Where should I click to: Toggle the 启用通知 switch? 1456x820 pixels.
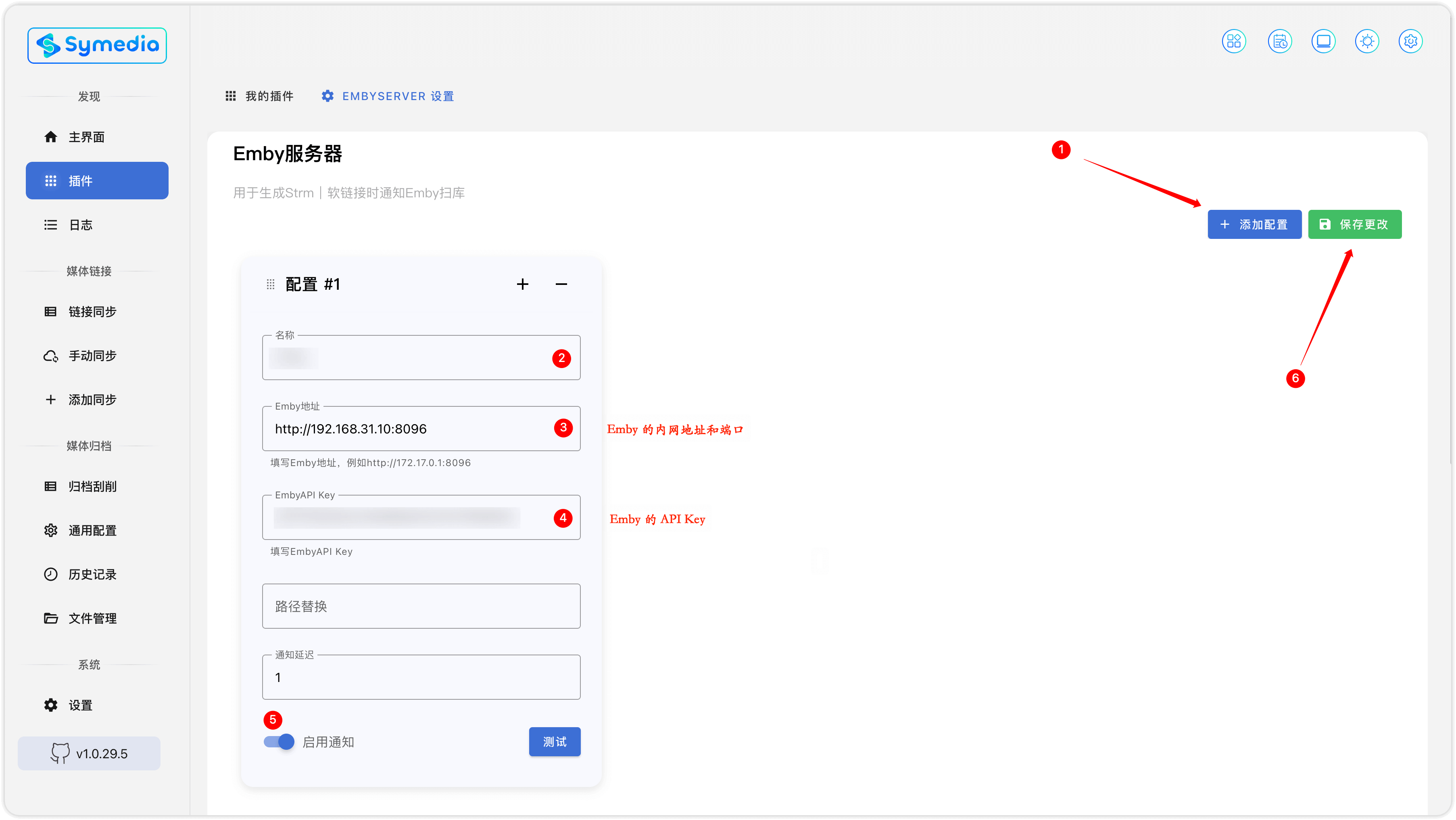279,742
